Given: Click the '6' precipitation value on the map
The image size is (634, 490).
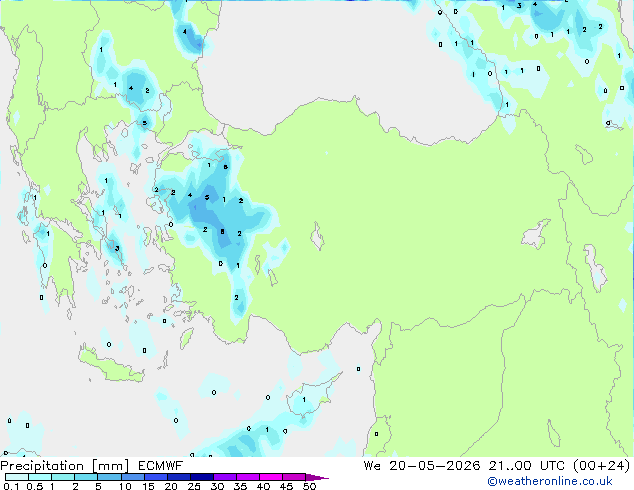Looking at the screenshot, I should (x=226, y=167).
